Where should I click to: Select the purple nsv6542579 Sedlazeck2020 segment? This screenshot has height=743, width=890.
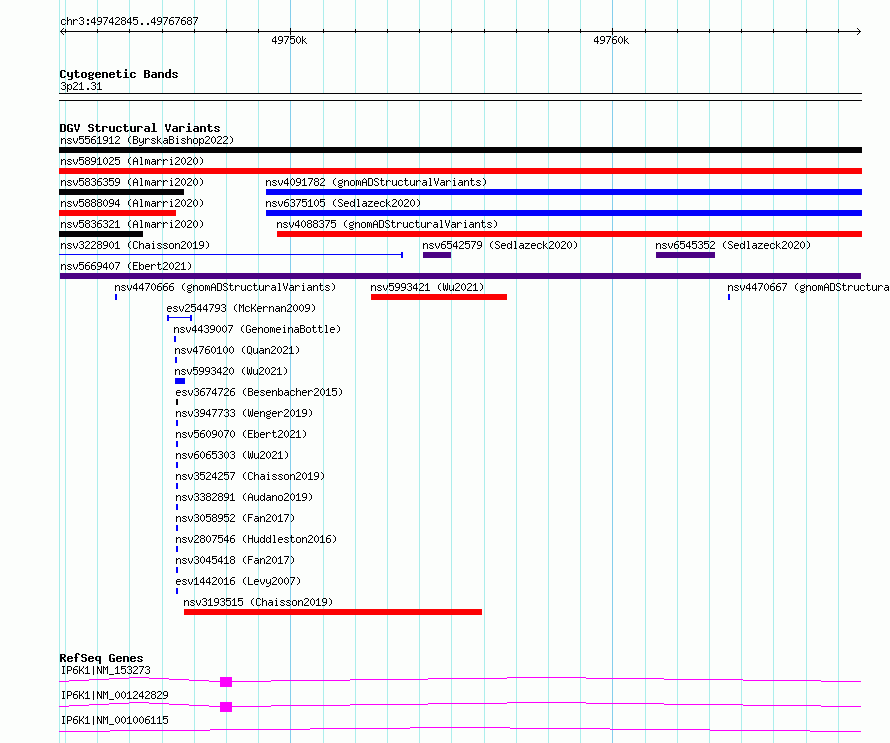pyautogui.click(x=437, y=255)
